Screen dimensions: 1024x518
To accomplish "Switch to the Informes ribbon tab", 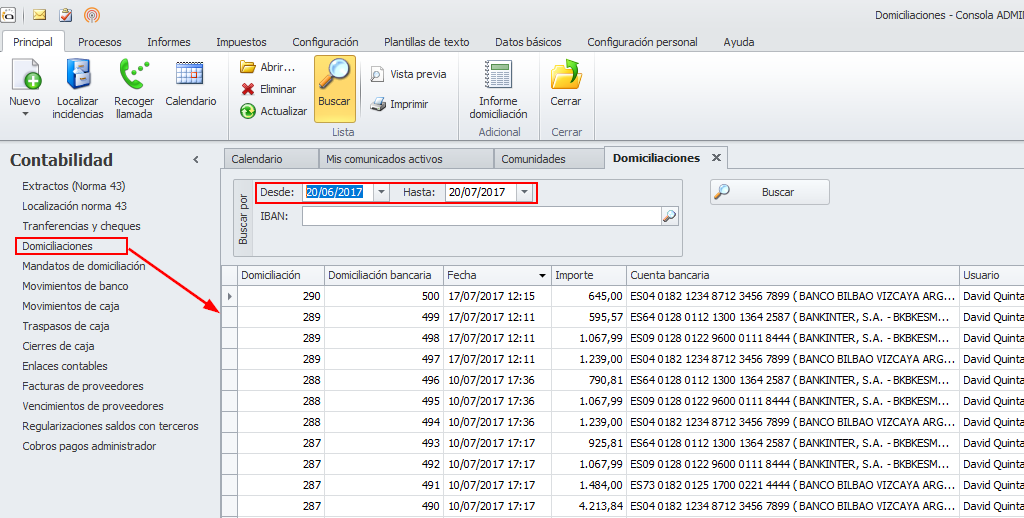I will [168, 42].
